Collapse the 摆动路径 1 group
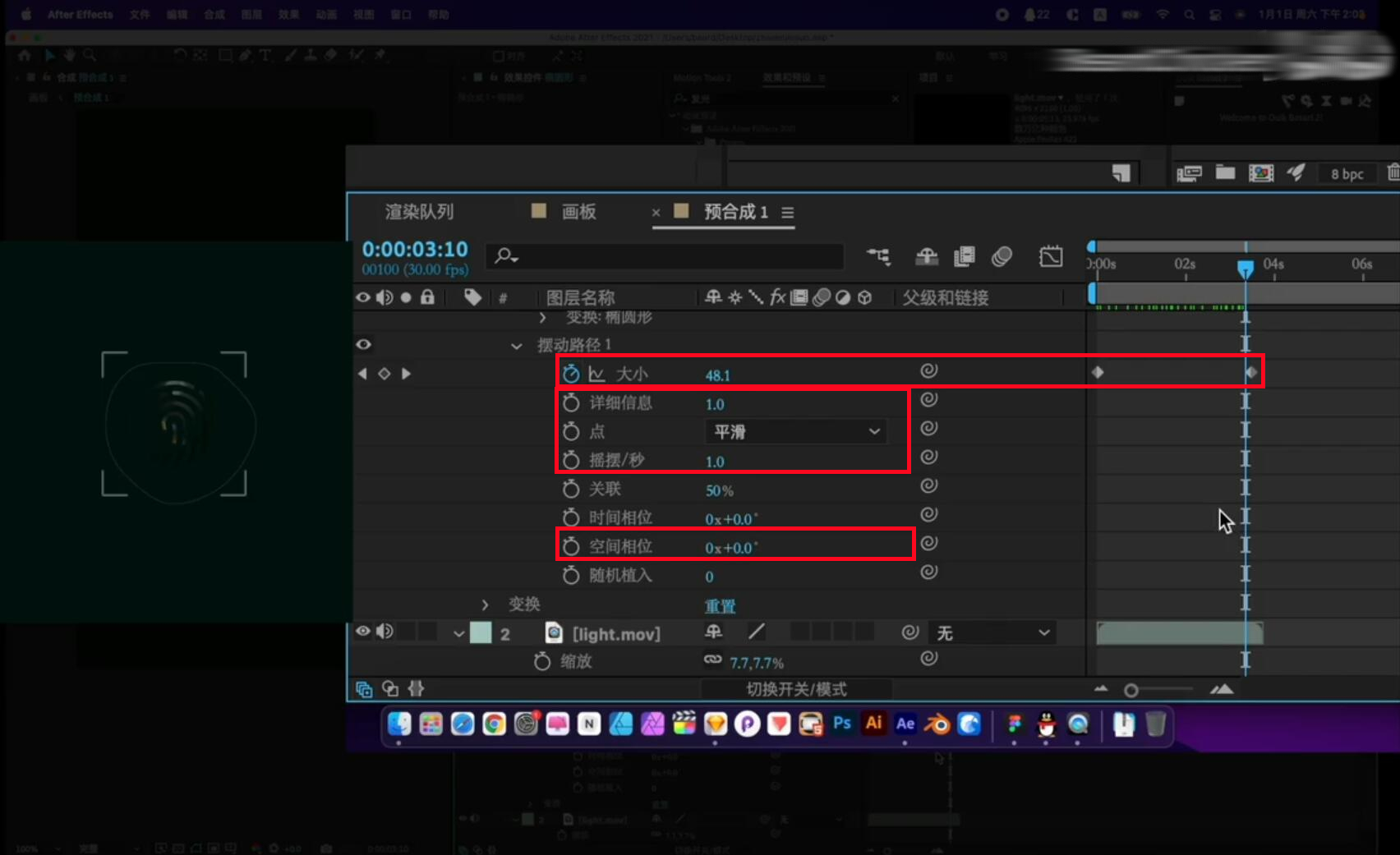This screenshot has height=855, width=1400. tap(517, 346)
